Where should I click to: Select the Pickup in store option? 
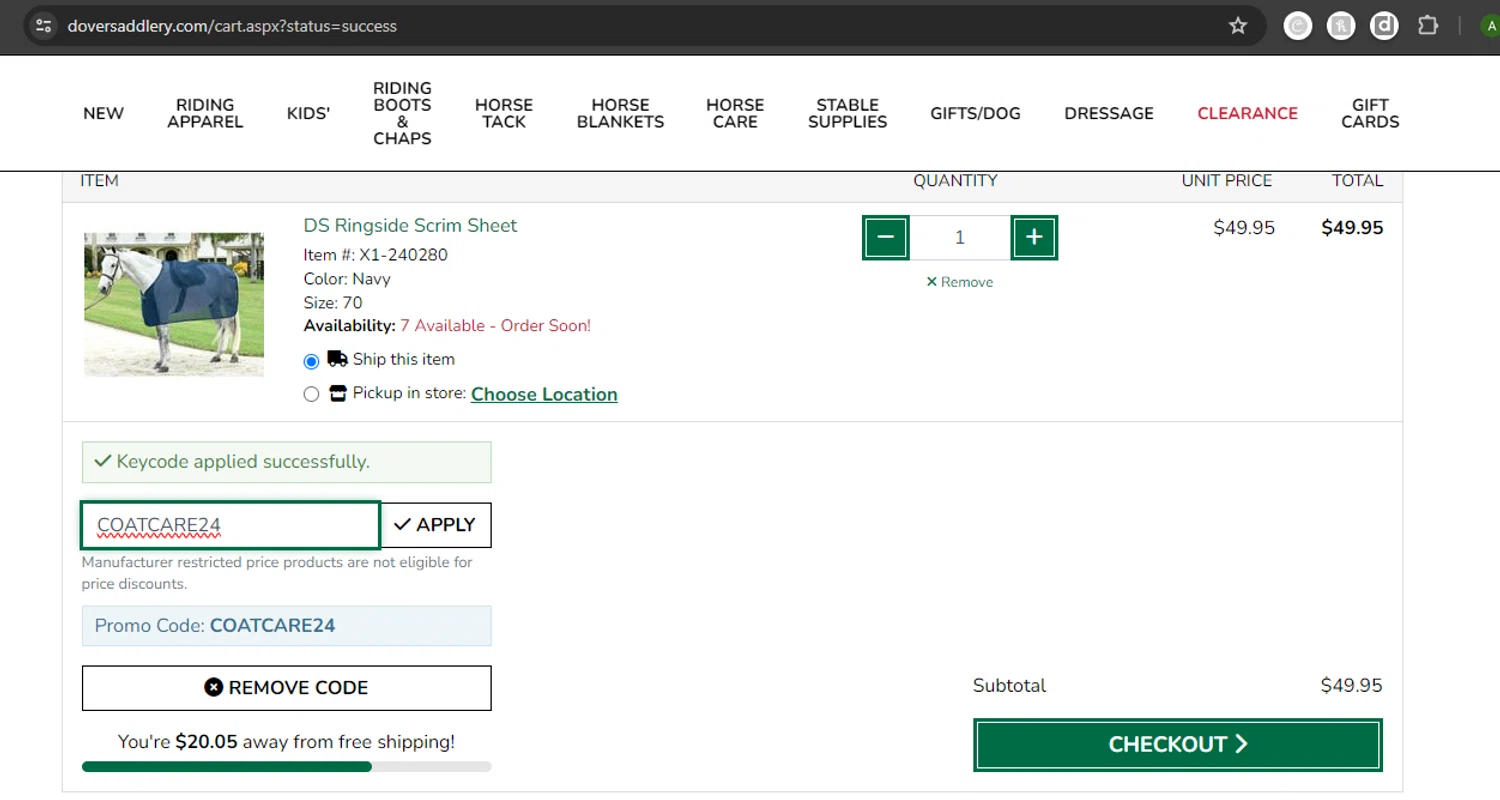[x=311, y=394]
